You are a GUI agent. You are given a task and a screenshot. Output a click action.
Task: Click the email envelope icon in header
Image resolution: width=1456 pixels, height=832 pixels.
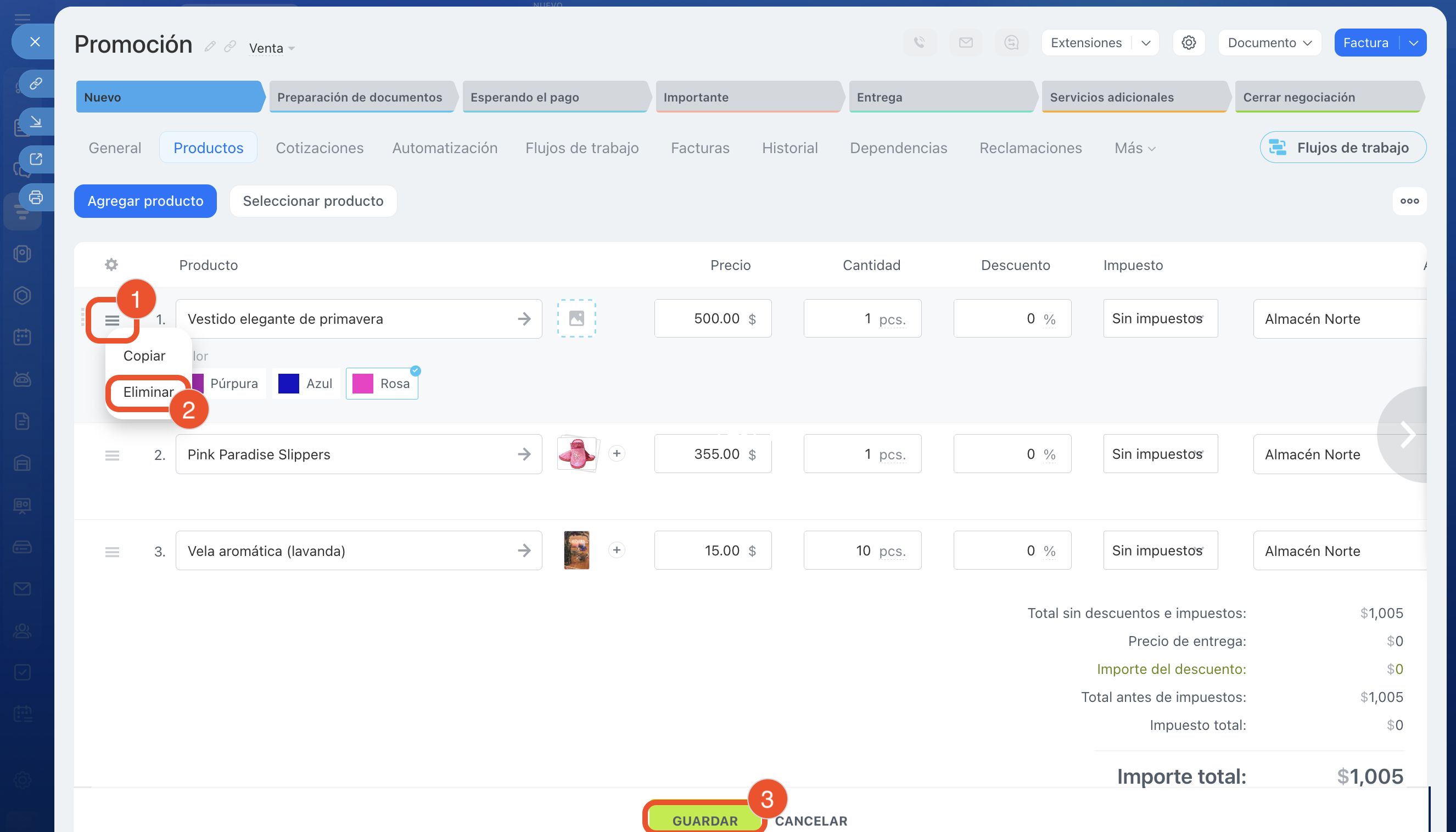pos(966,43)
